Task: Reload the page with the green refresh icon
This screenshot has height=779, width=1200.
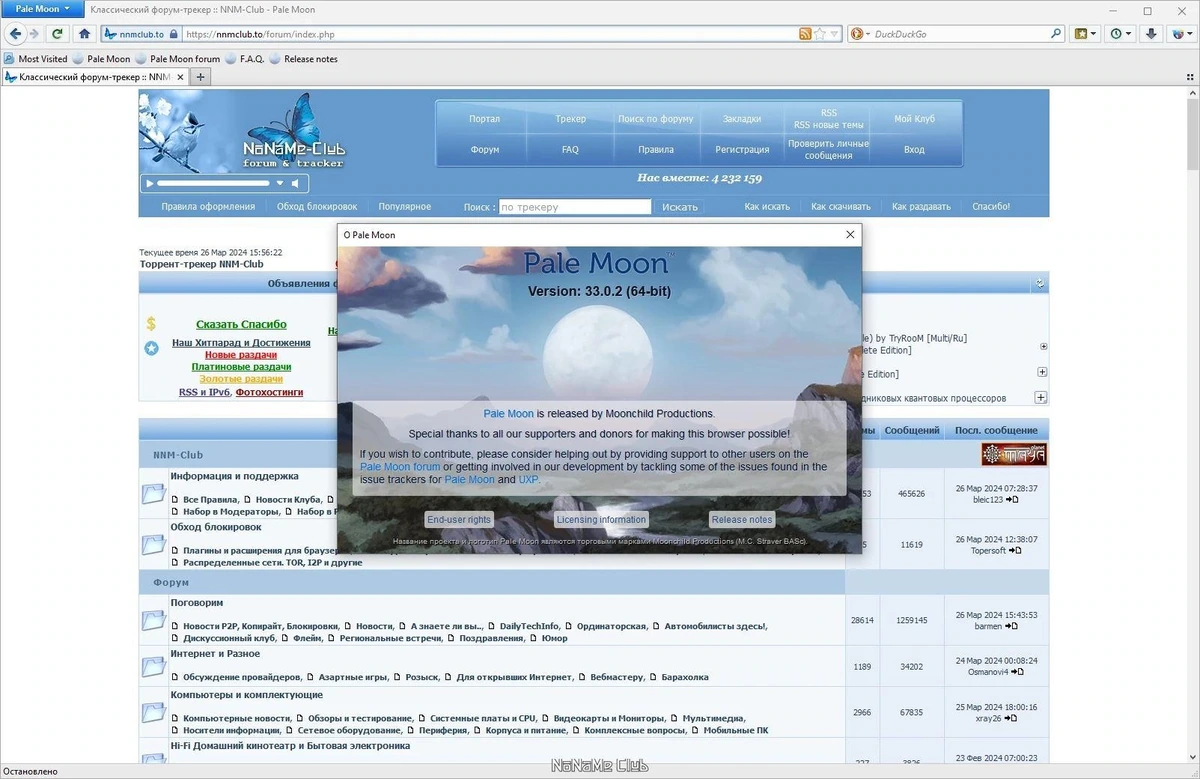Action: coord(58,33)
